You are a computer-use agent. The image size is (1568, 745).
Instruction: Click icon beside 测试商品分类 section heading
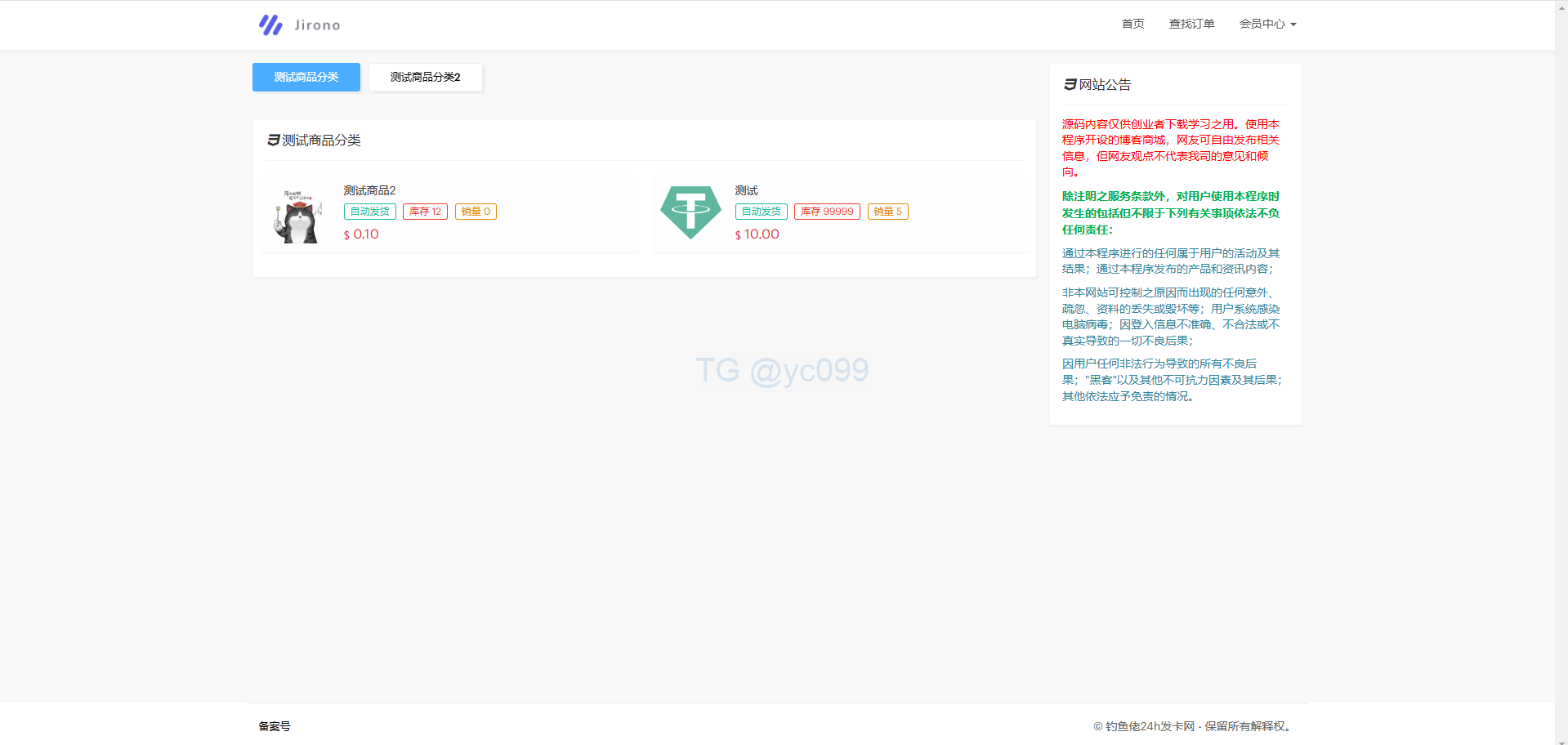(274, 141)
